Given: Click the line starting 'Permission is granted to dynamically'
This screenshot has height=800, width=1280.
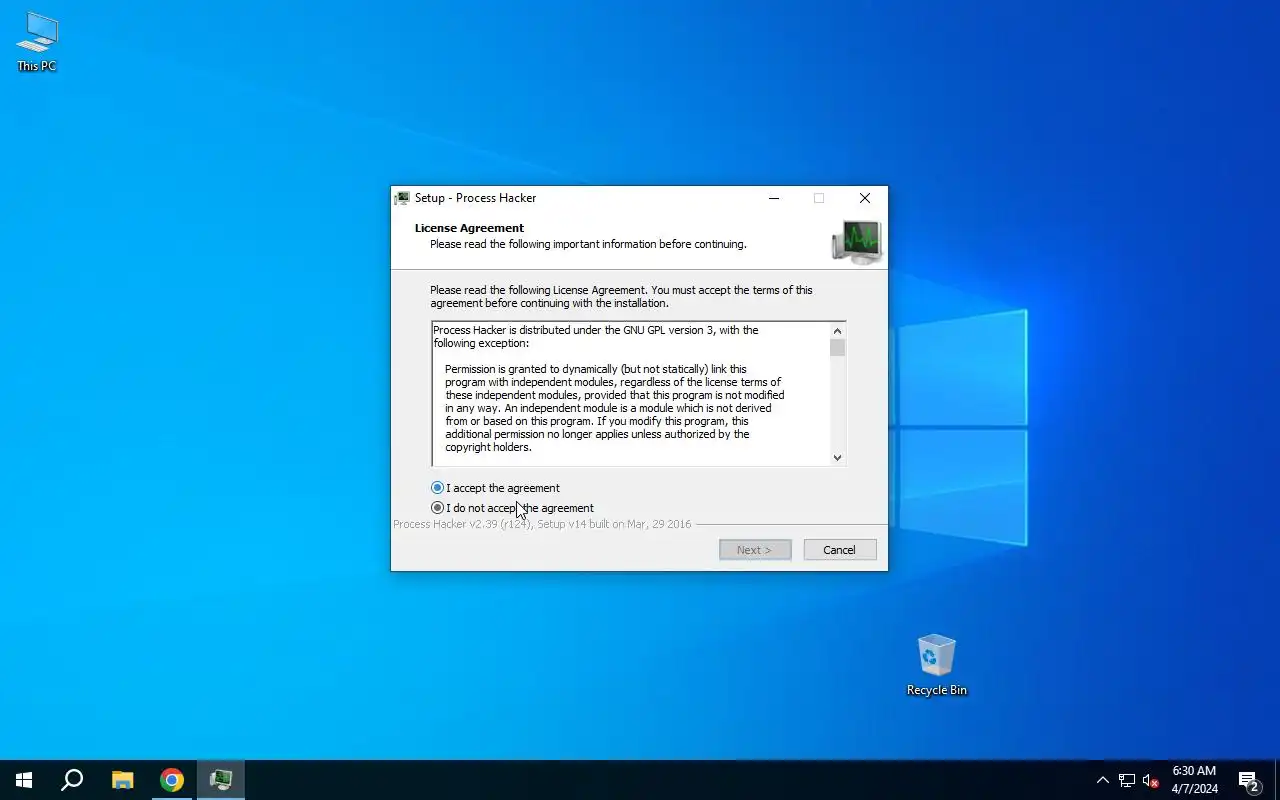Looking at the screenshot, I should point(596,369).
